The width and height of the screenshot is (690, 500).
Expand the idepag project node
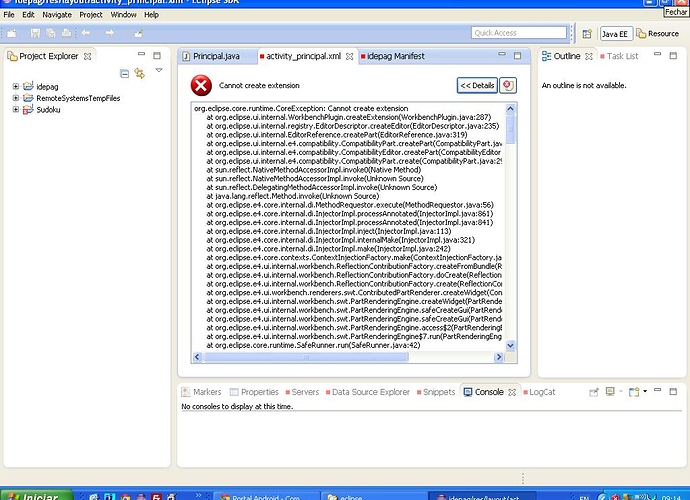pyautogui.click(x=15, y=86)
